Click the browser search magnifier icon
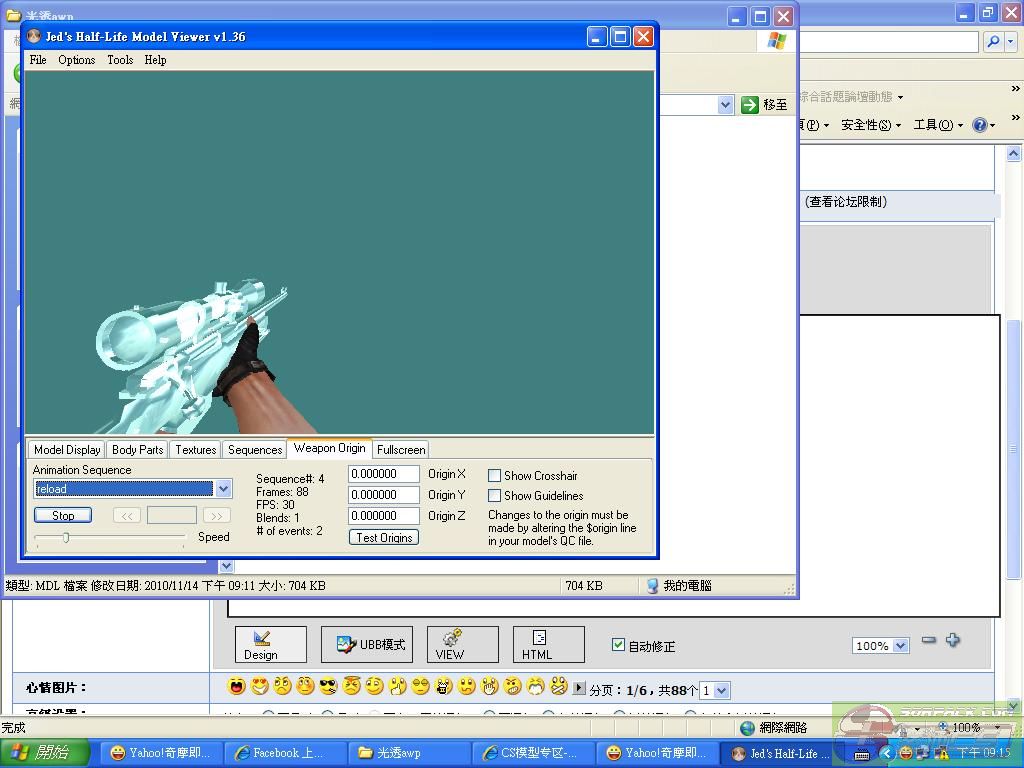 pyautogui.click(x=993, y=42)
